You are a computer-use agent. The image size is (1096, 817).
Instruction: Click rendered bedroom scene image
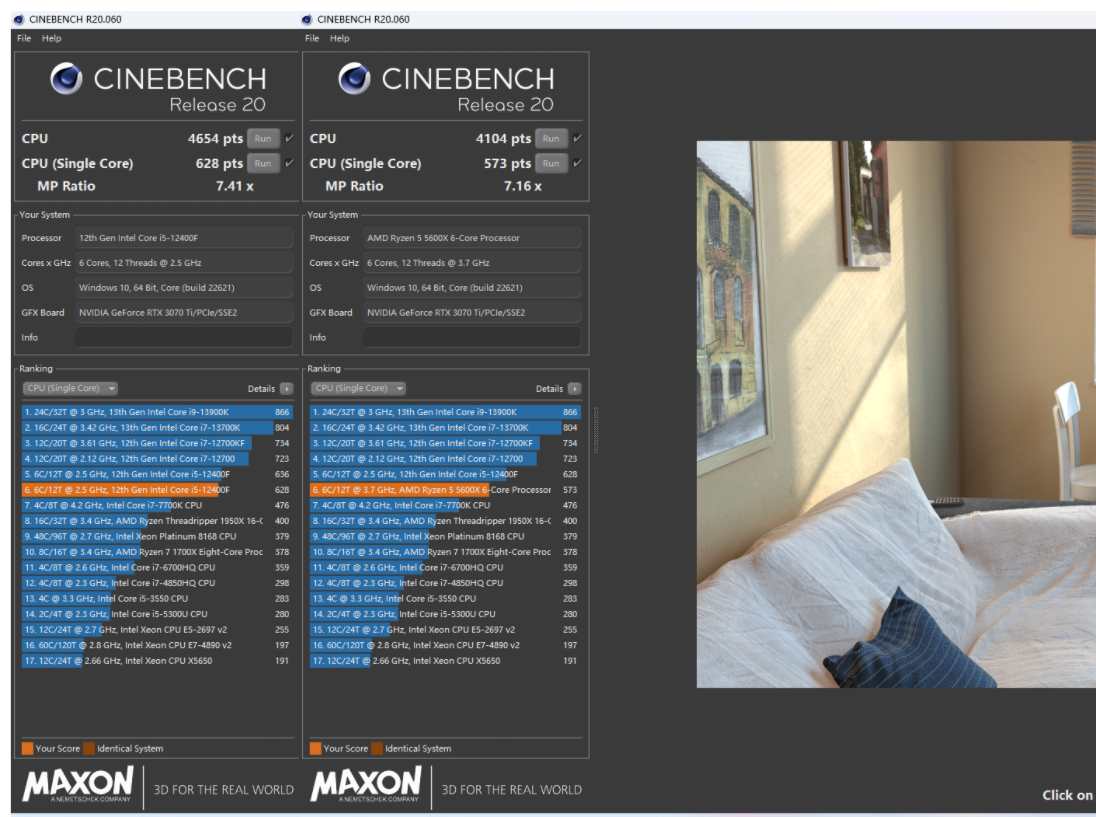[x=896, y=414]
